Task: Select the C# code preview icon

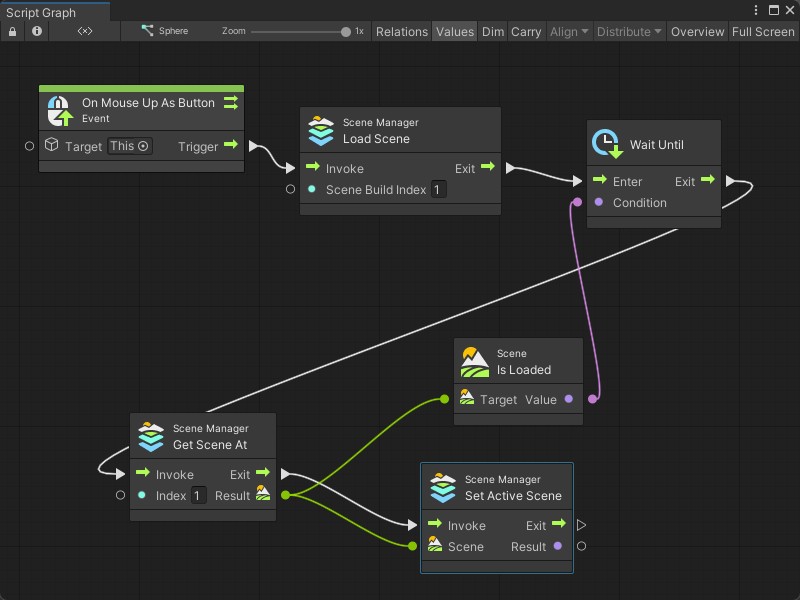Action: (x=84, y=31)
